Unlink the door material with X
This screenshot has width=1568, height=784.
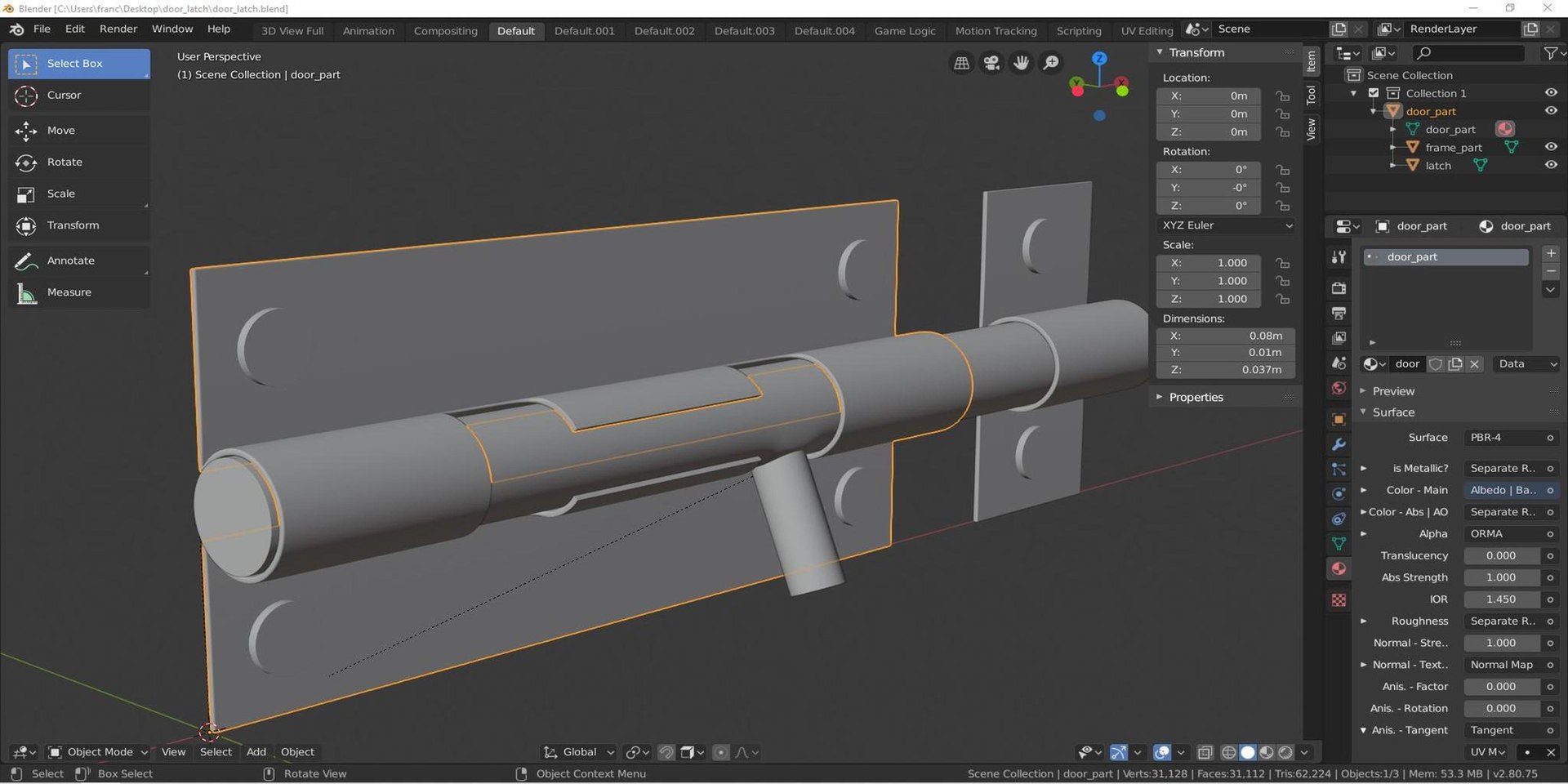[1474, 364]
